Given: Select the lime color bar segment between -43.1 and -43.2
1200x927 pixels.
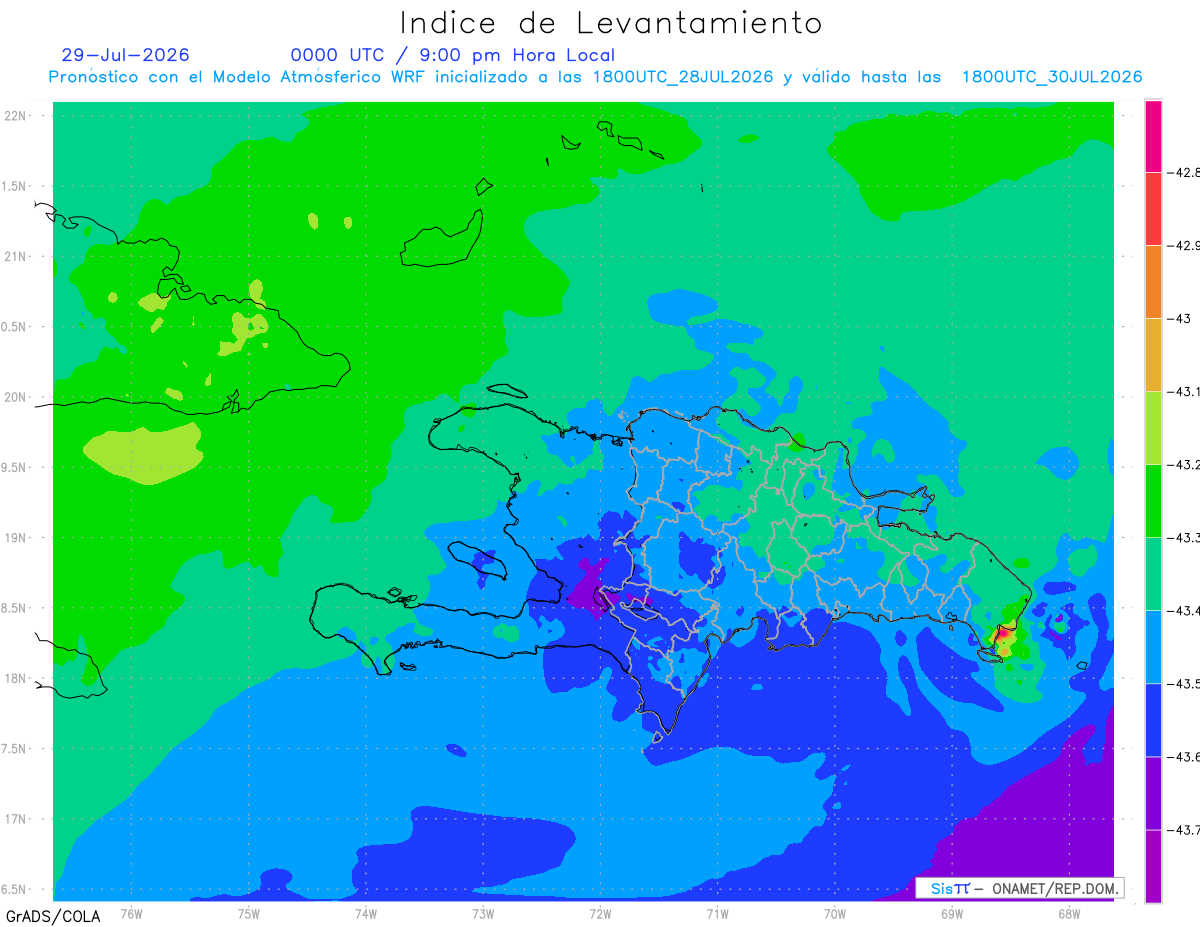Looking at the screenshot, I should [x=1153, y=428].
